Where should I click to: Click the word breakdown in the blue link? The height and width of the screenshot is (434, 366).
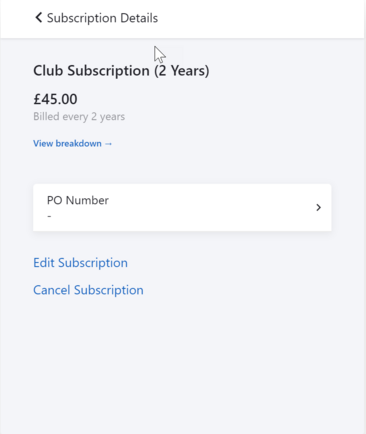(x=79, y=144)
